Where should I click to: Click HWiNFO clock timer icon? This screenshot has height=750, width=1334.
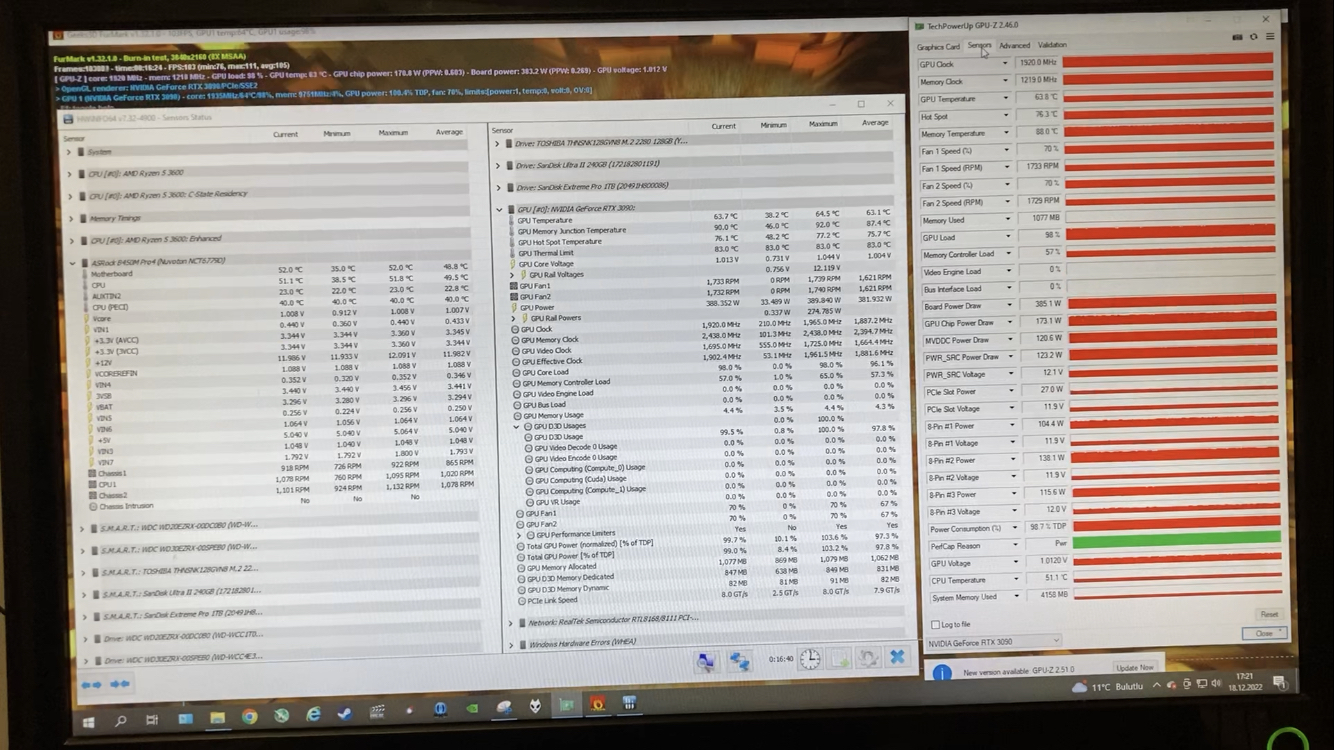click(x=809, y=659)
